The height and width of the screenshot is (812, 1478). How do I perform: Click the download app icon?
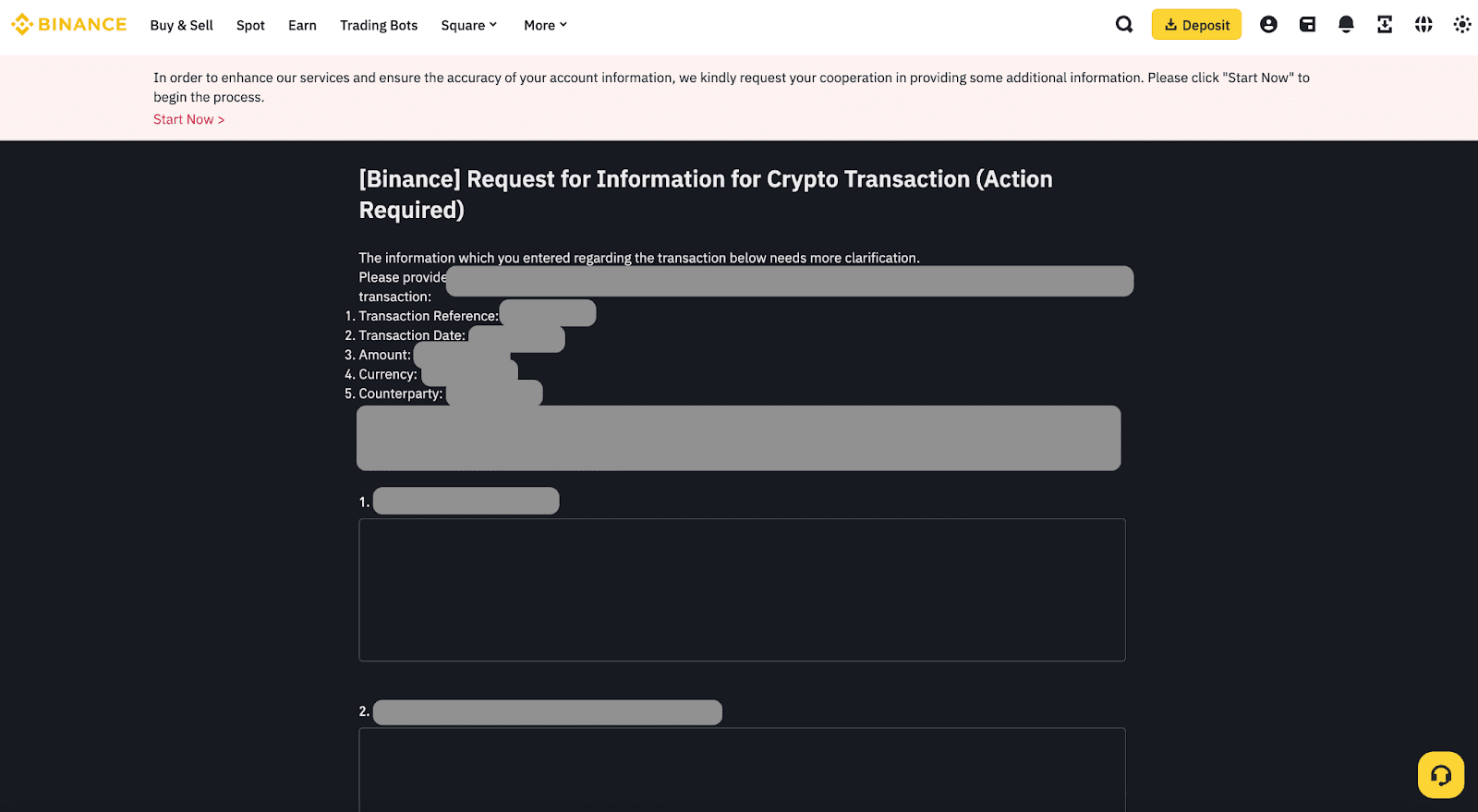[x=1385, y=25]
